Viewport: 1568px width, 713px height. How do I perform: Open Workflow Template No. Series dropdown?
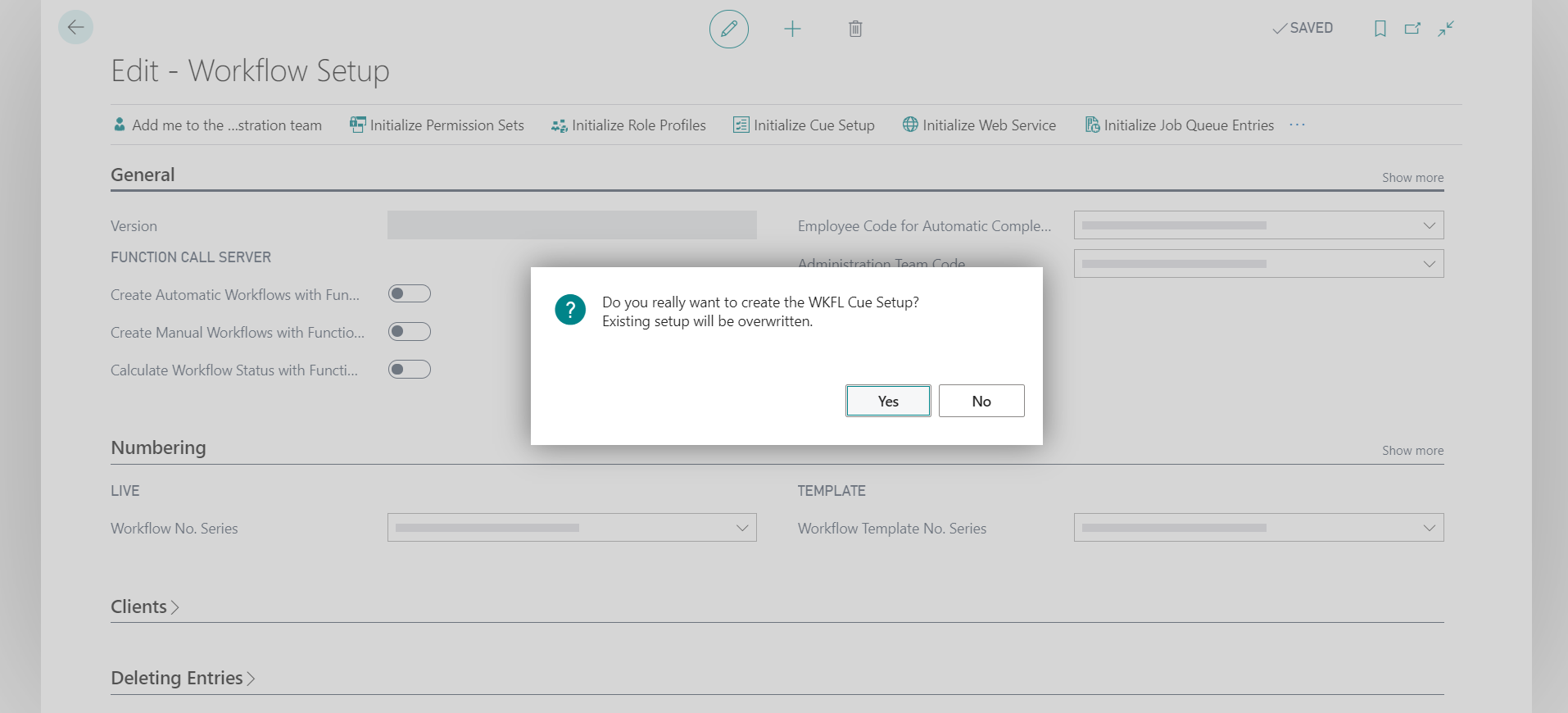click(1429, 529)
